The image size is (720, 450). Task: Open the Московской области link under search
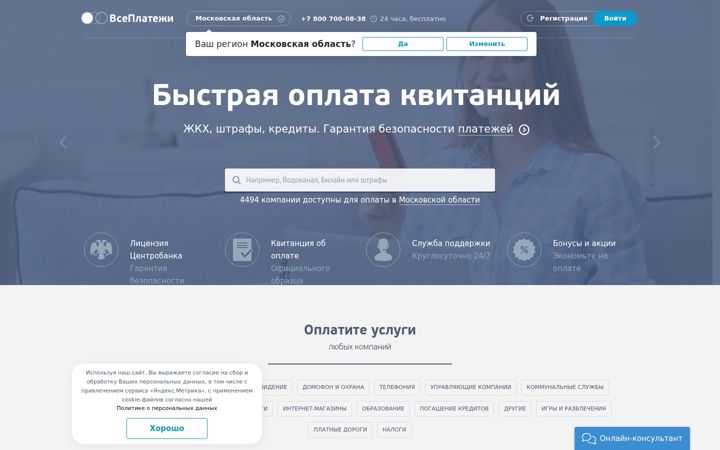point(439,200)
